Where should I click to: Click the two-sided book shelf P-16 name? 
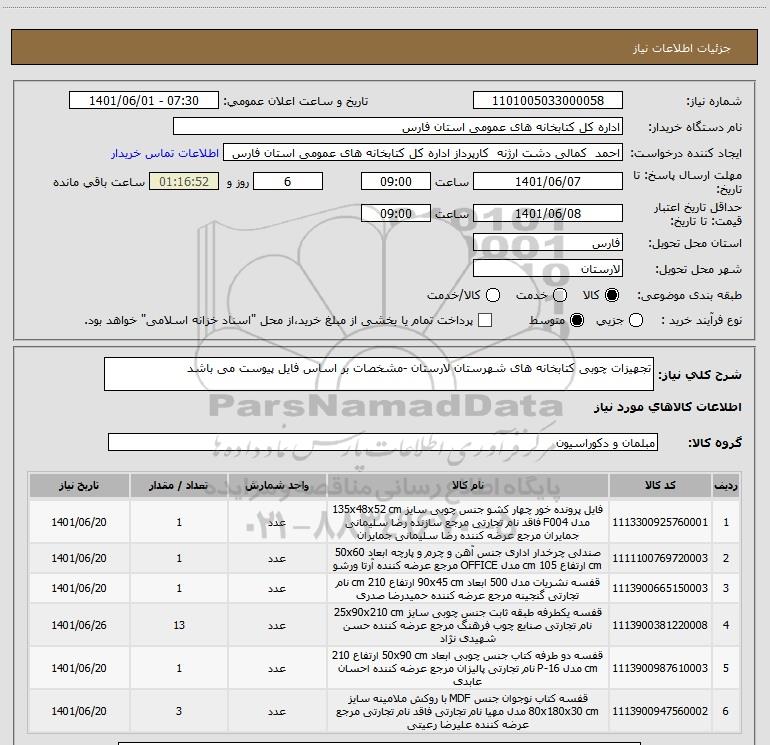468,668
